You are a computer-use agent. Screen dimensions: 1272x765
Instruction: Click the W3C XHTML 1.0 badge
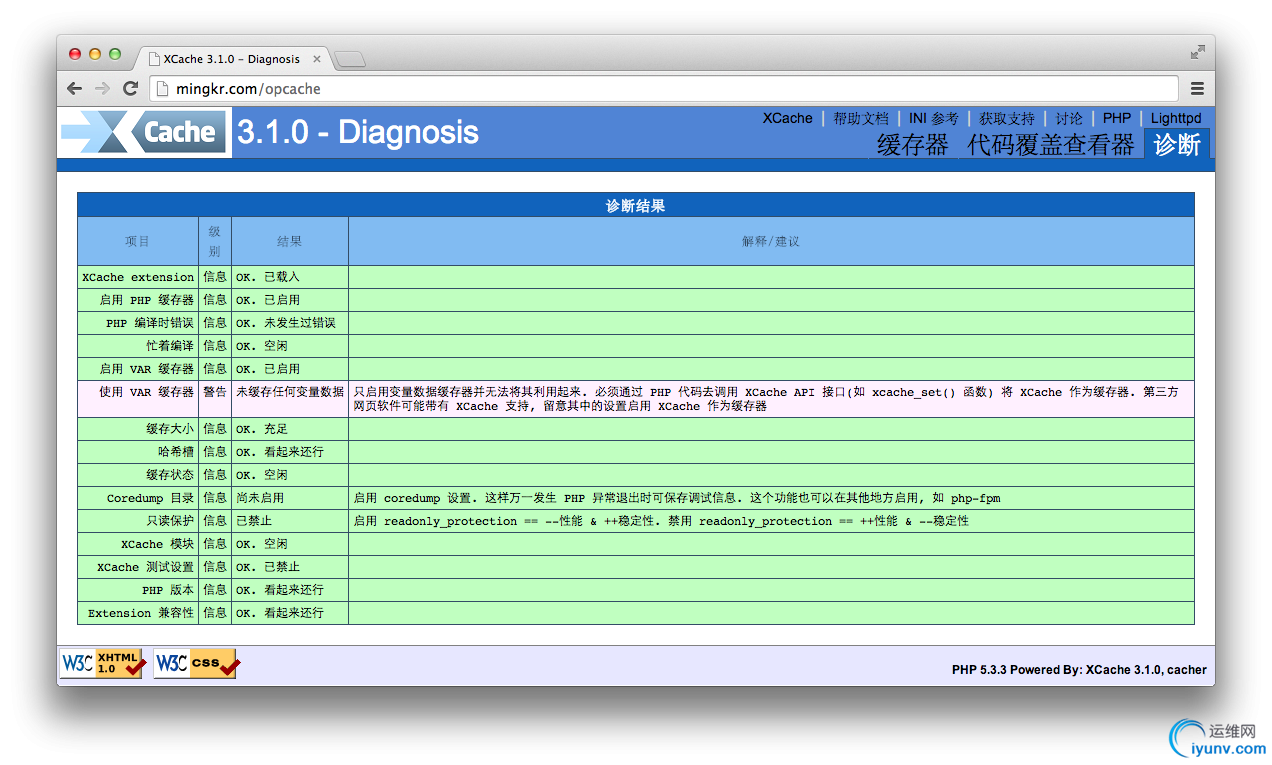[103, 664]
